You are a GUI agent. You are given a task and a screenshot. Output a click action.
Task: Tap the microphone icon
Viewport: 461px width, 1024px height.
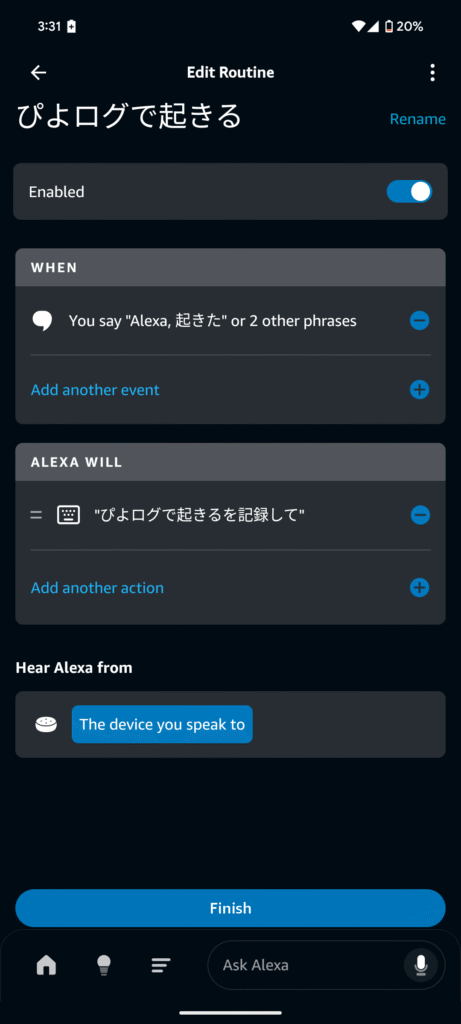421,965
